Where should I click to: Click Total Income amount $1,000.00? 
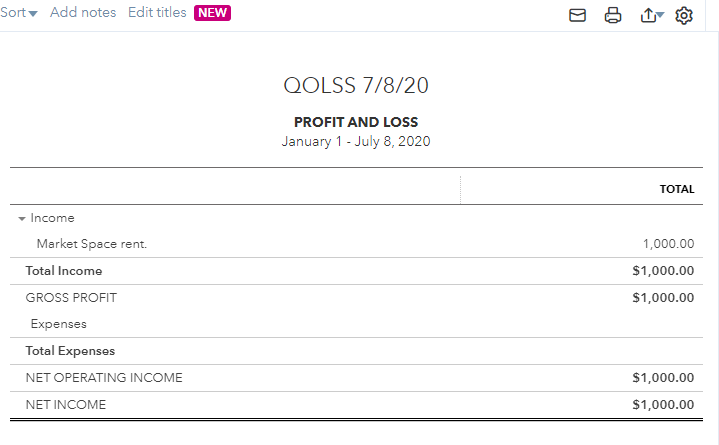[663, 271]
